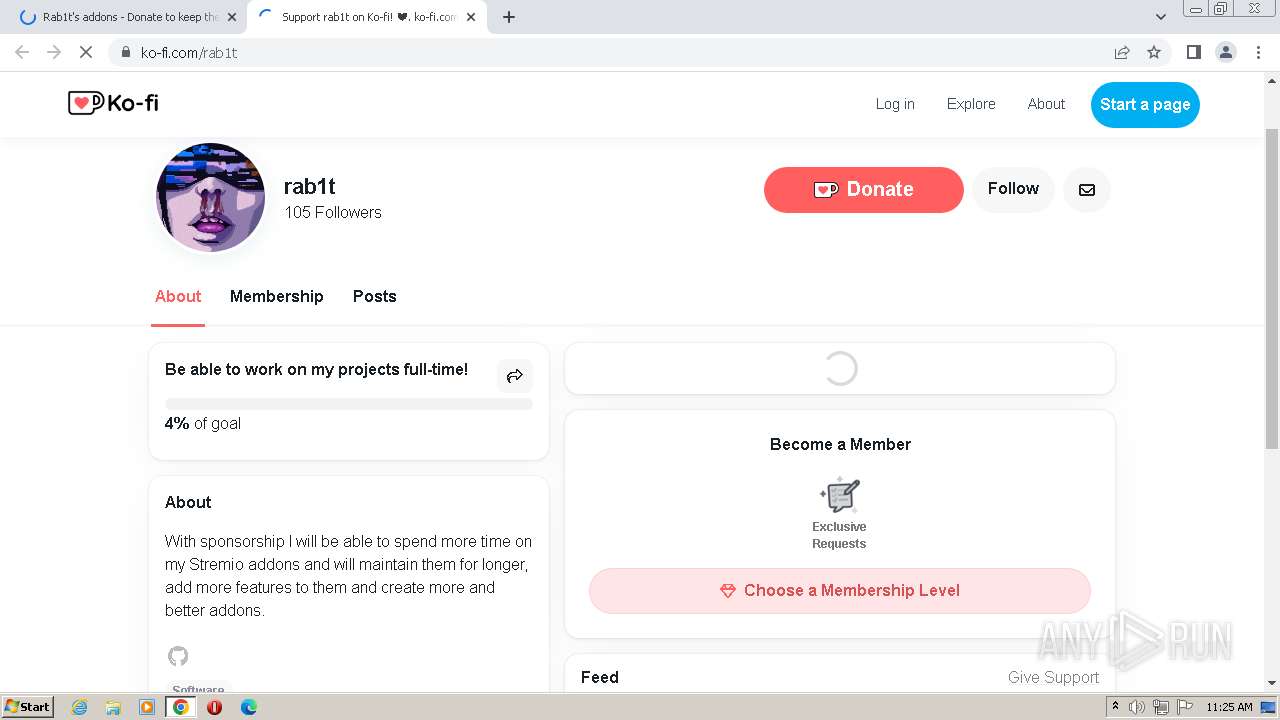Click the goal progress bar

[x=348, y=404]
